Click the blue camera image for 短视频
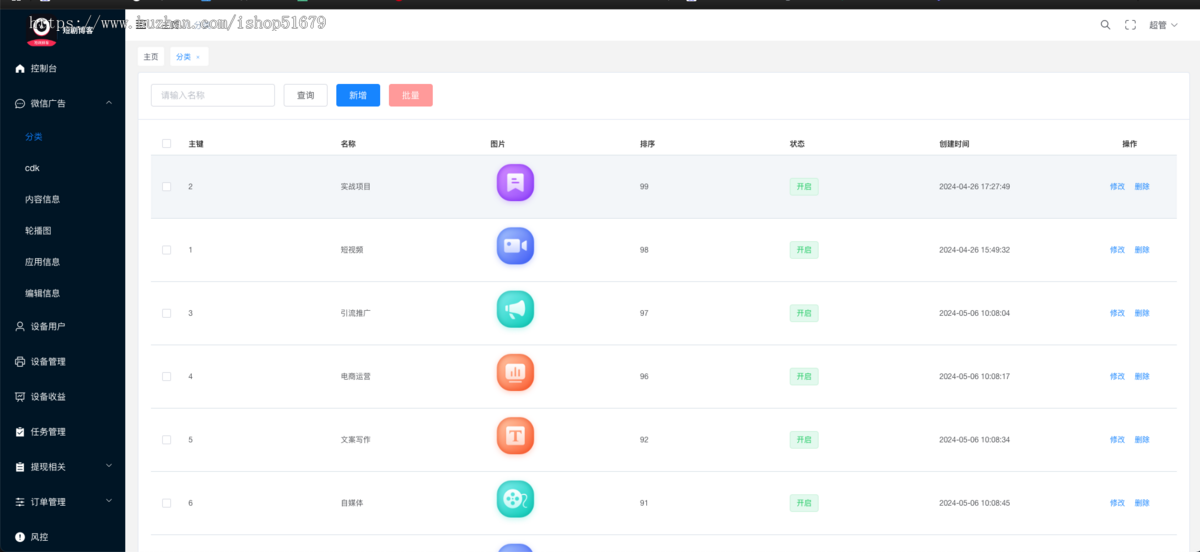Screen dimensions: 1200x552 click(515, 246)
